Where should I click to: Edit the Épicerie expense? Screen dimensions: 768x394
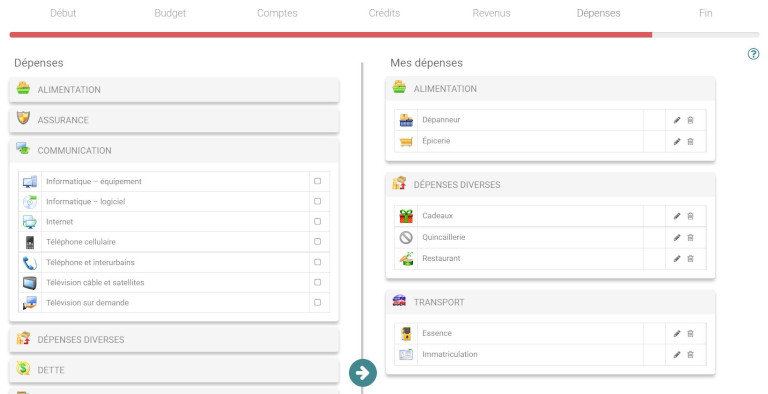click(x=677, y=142)
